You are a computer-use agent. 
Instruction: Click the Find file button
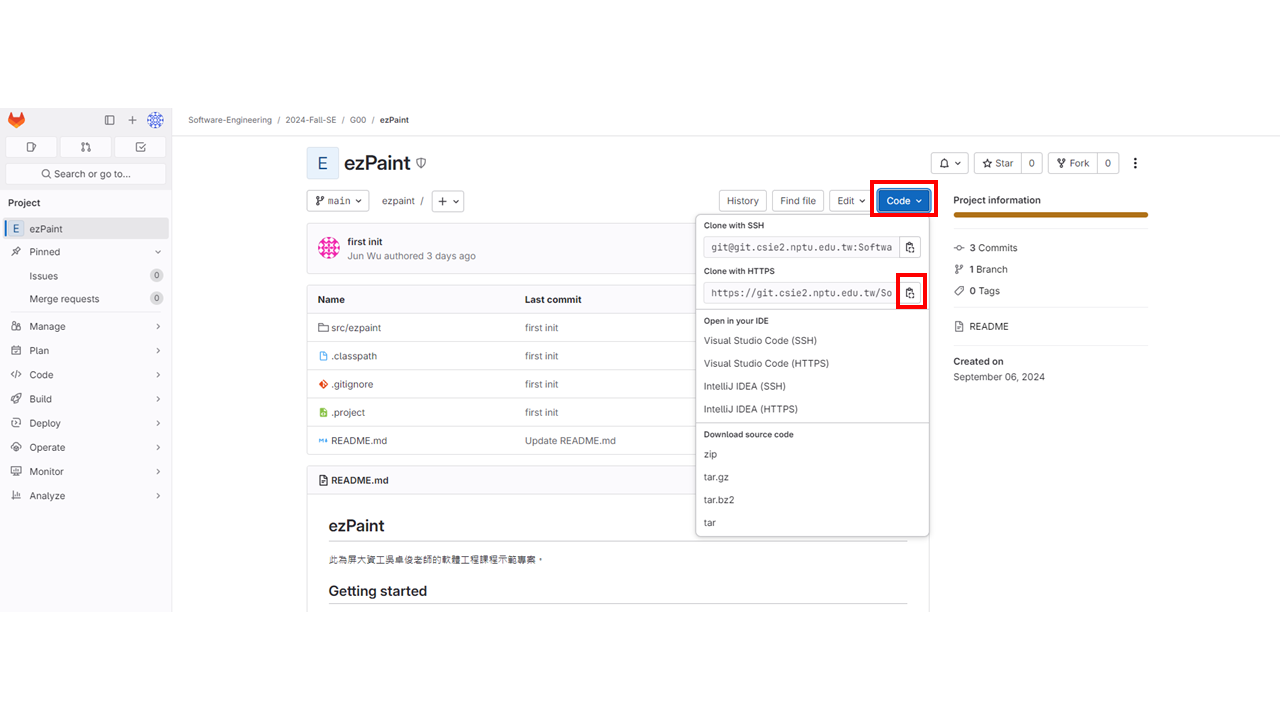(x=797, y=201)
